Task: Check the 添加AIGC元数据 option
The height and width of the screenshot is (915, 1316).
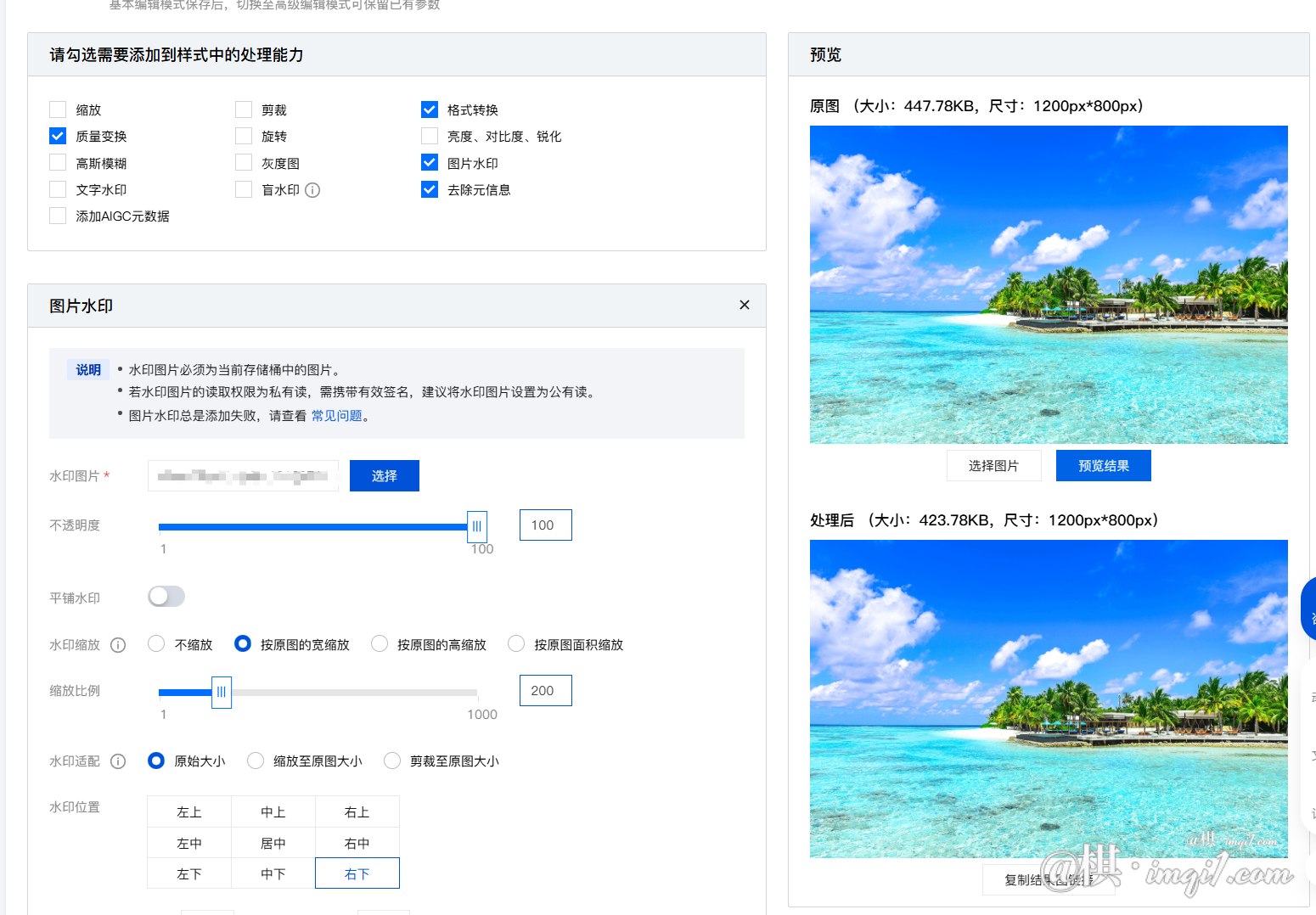Action: 58,216
